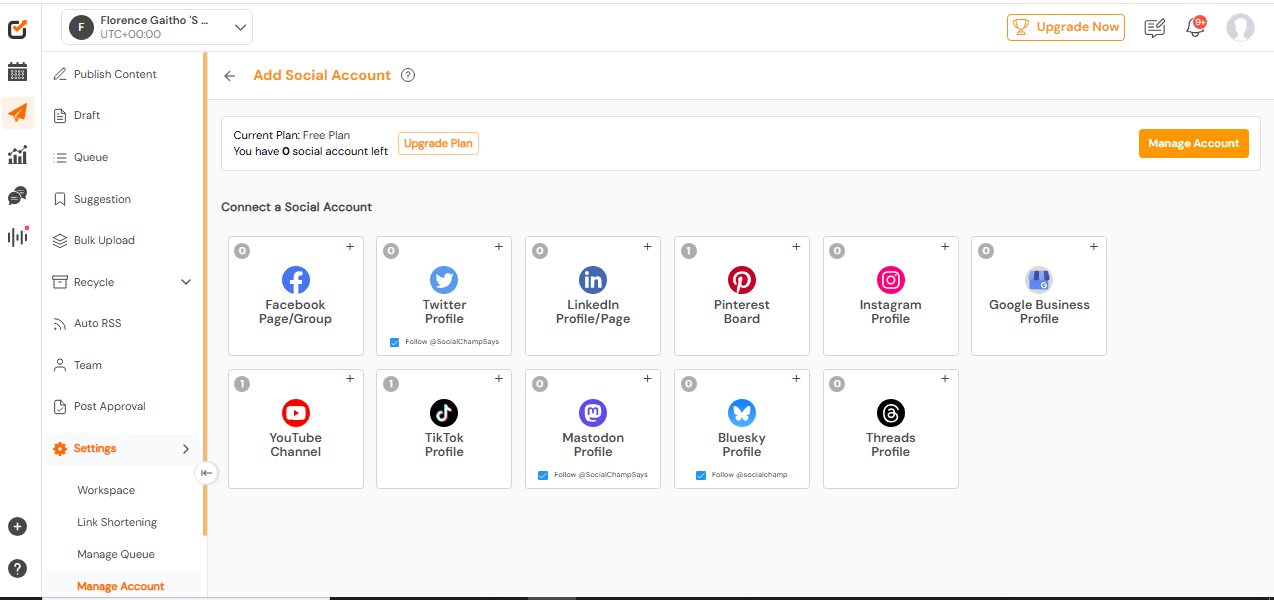
Task: Click the Threads logo icon
Action: coord(891,413)
